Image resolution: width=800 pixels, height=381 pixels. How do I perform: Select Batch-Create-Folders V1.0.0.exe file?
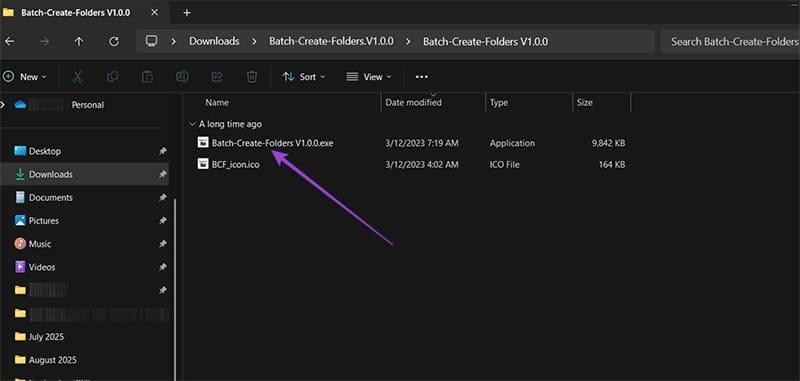pos(272,143)
